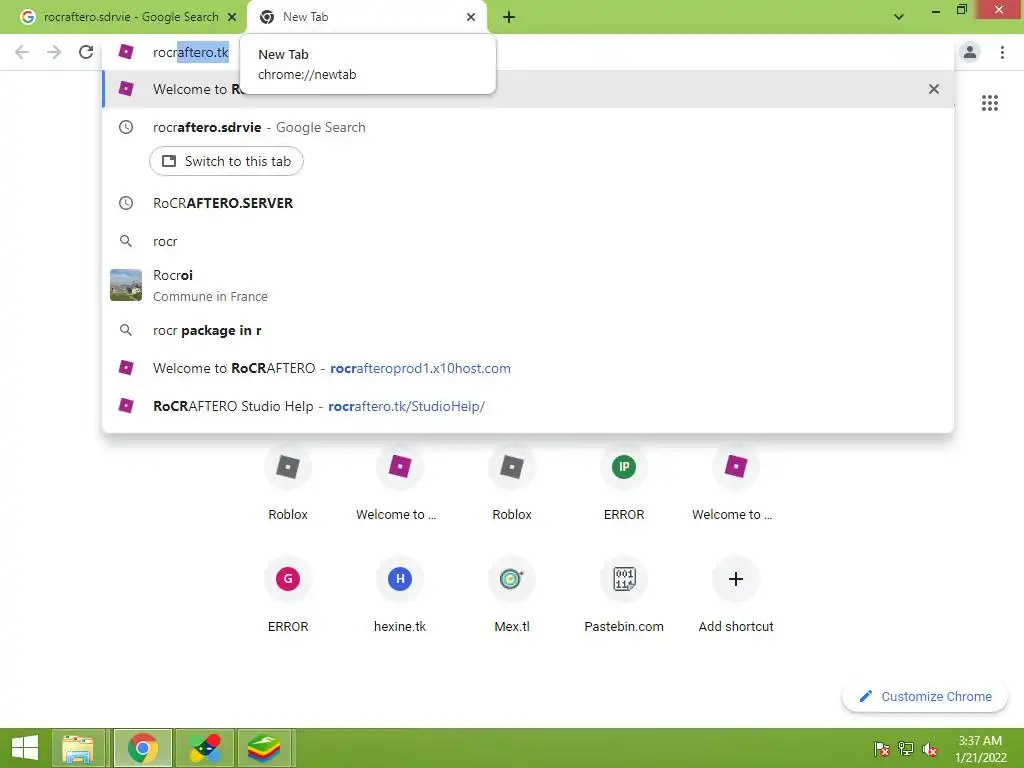The width and height of the screenshot is (1024, 768).
Task: Open the Welcome to shortcut above Add shortcut
Action: click(735, 483)
